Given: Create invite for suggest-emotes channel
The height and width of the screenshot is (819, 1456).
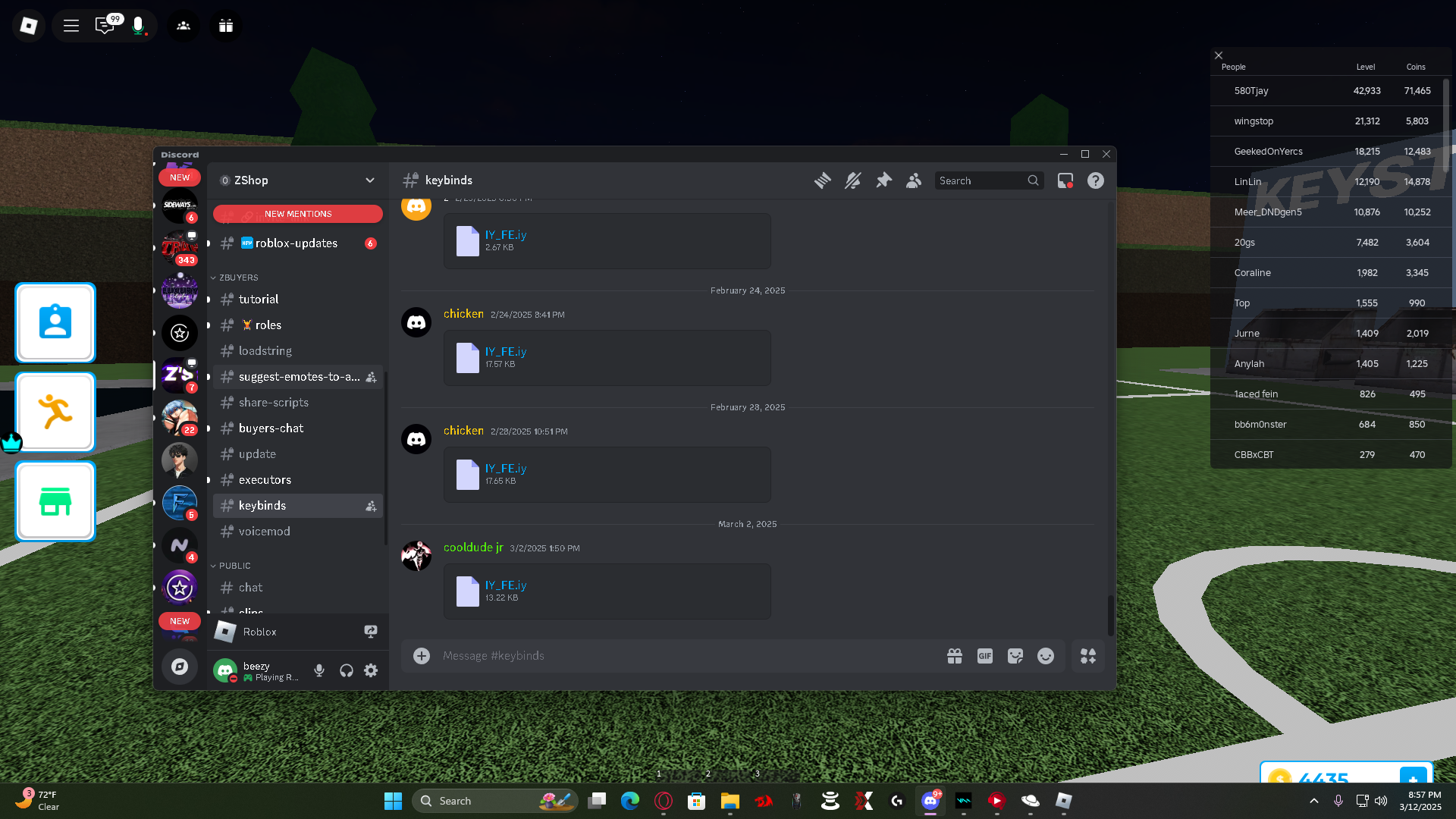Looking at the screenshot, I should coord(371,377).
